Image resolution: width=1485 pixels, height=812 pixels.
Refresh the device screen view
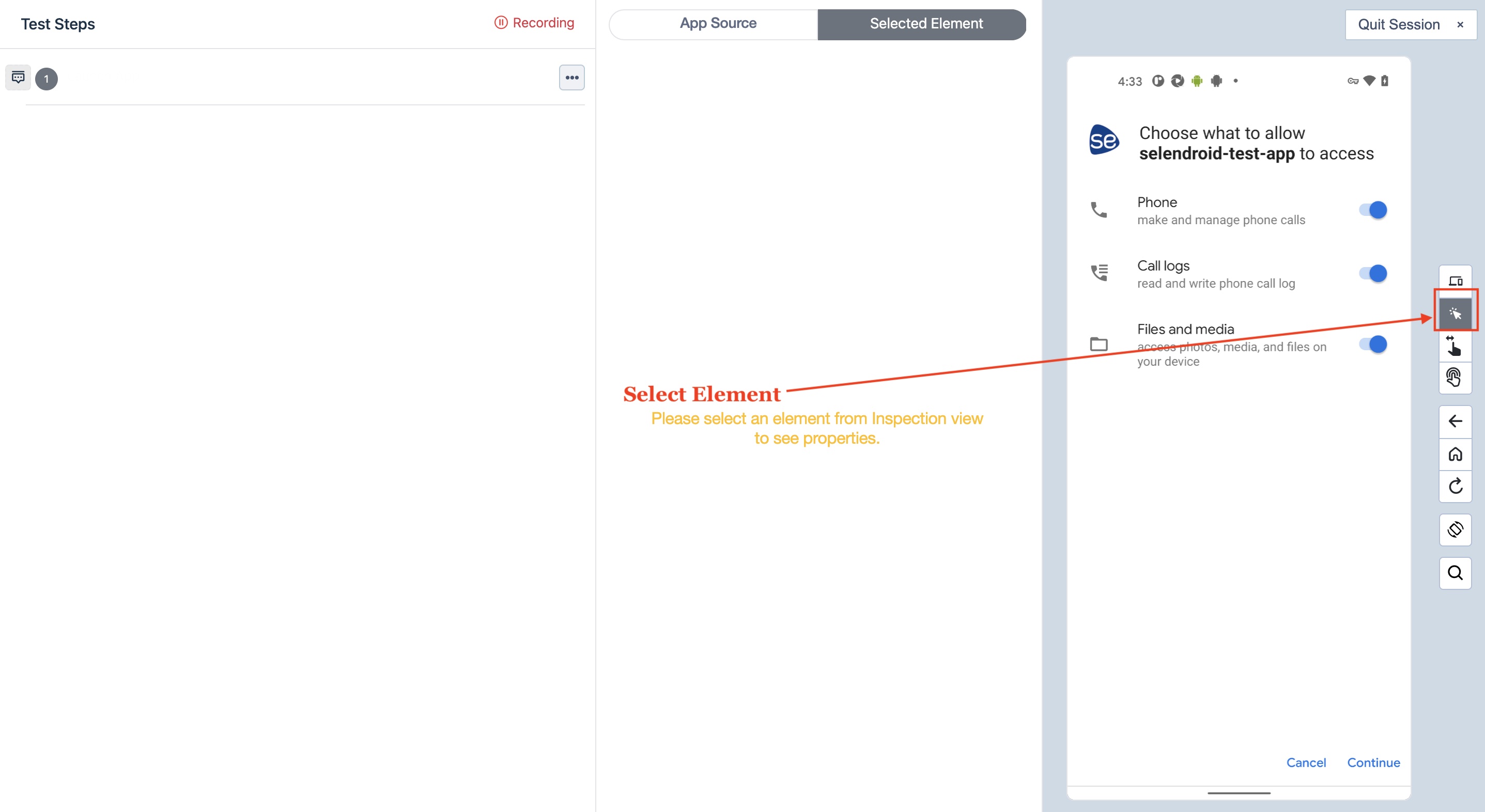pyautogui.click(x=1455, y=487)
